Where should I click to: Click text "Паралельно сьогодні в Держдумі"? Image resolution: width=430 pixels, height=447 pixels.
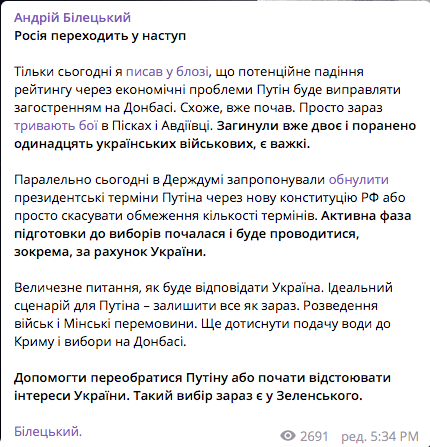click(119, 180)
